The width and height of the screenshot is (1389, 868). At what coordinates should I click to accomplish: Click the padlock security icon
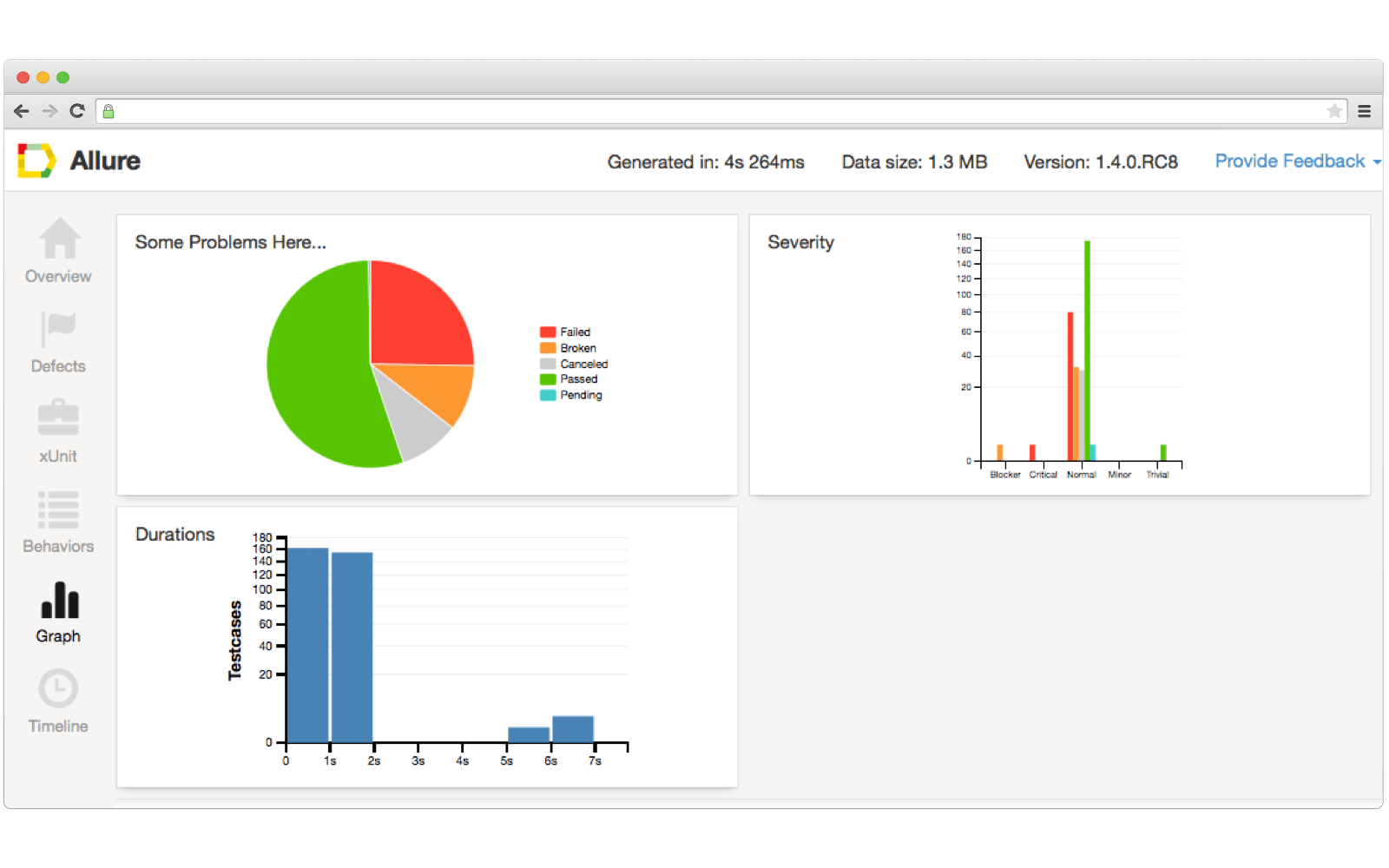(x=109, y=111)
